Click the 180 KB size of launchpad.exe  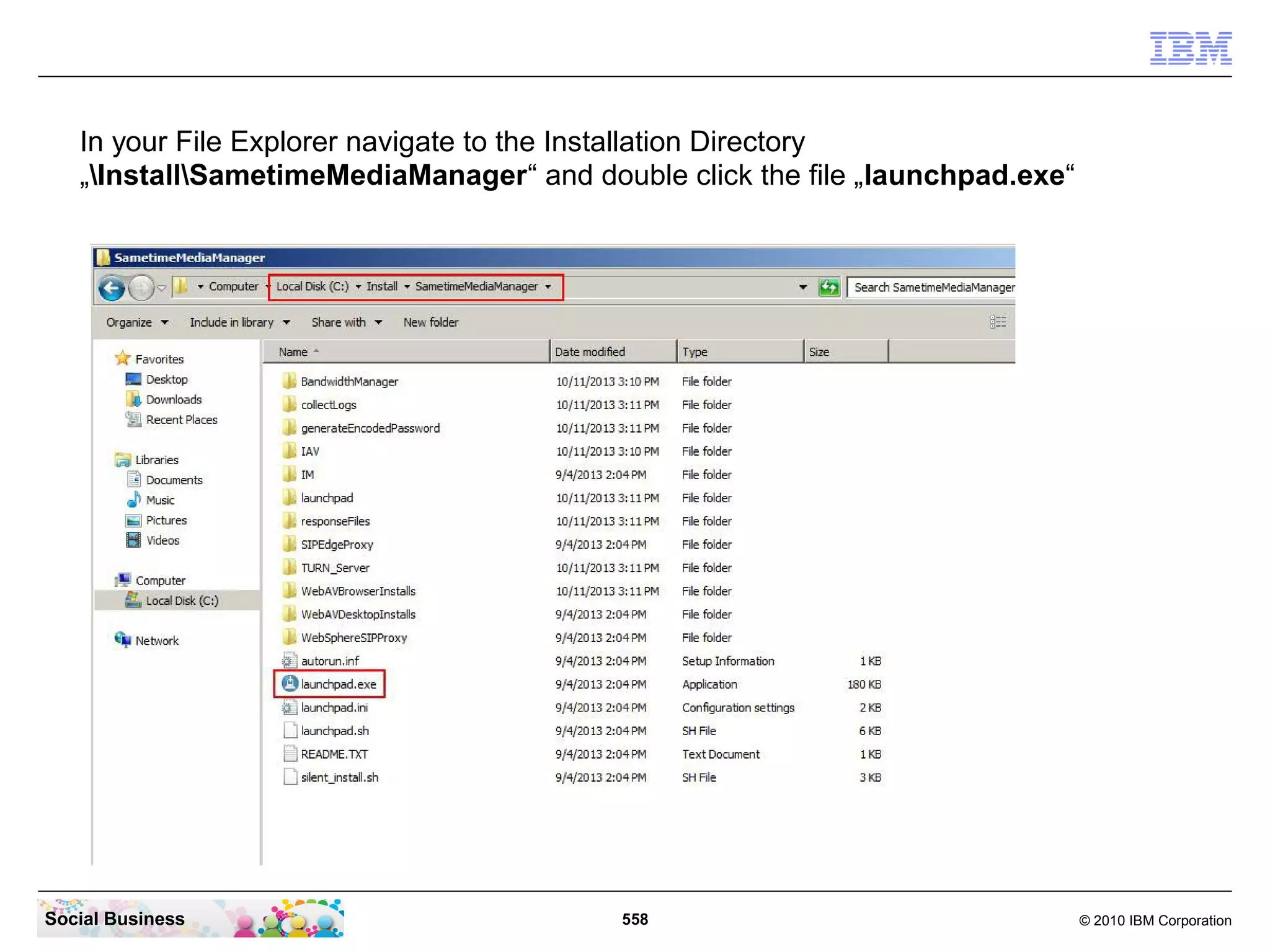tap(864, 684)
